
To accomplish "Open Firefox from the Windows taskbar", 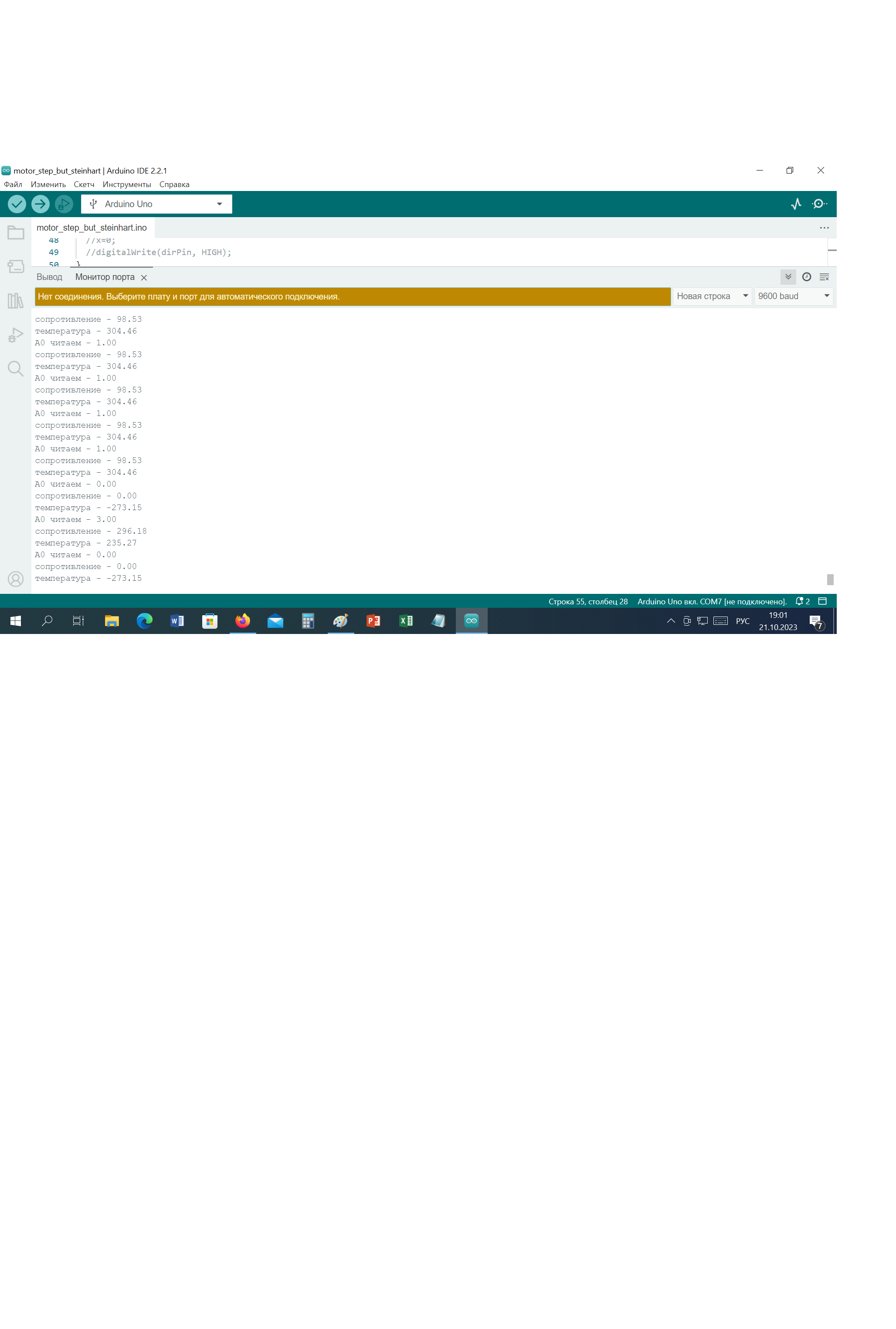I will pos(243,621).
